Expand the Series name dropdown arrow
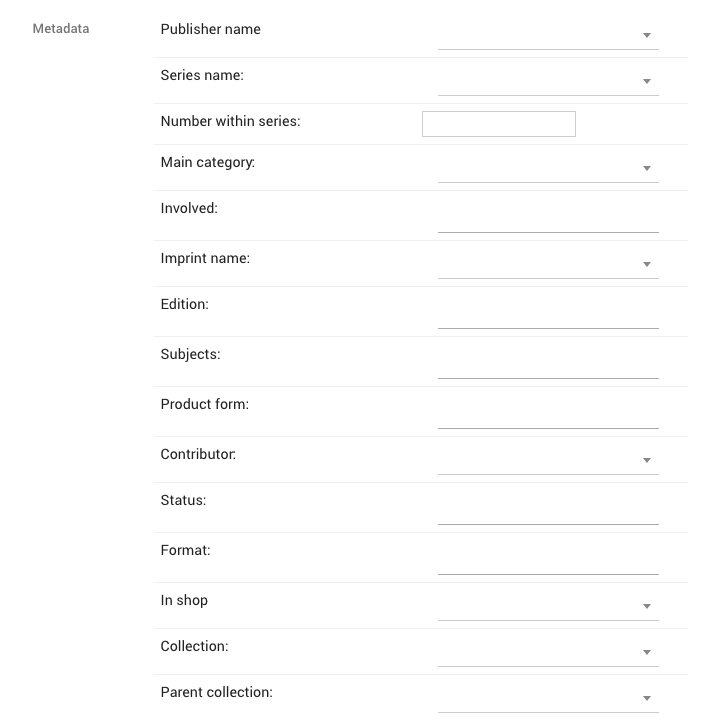 647,82
